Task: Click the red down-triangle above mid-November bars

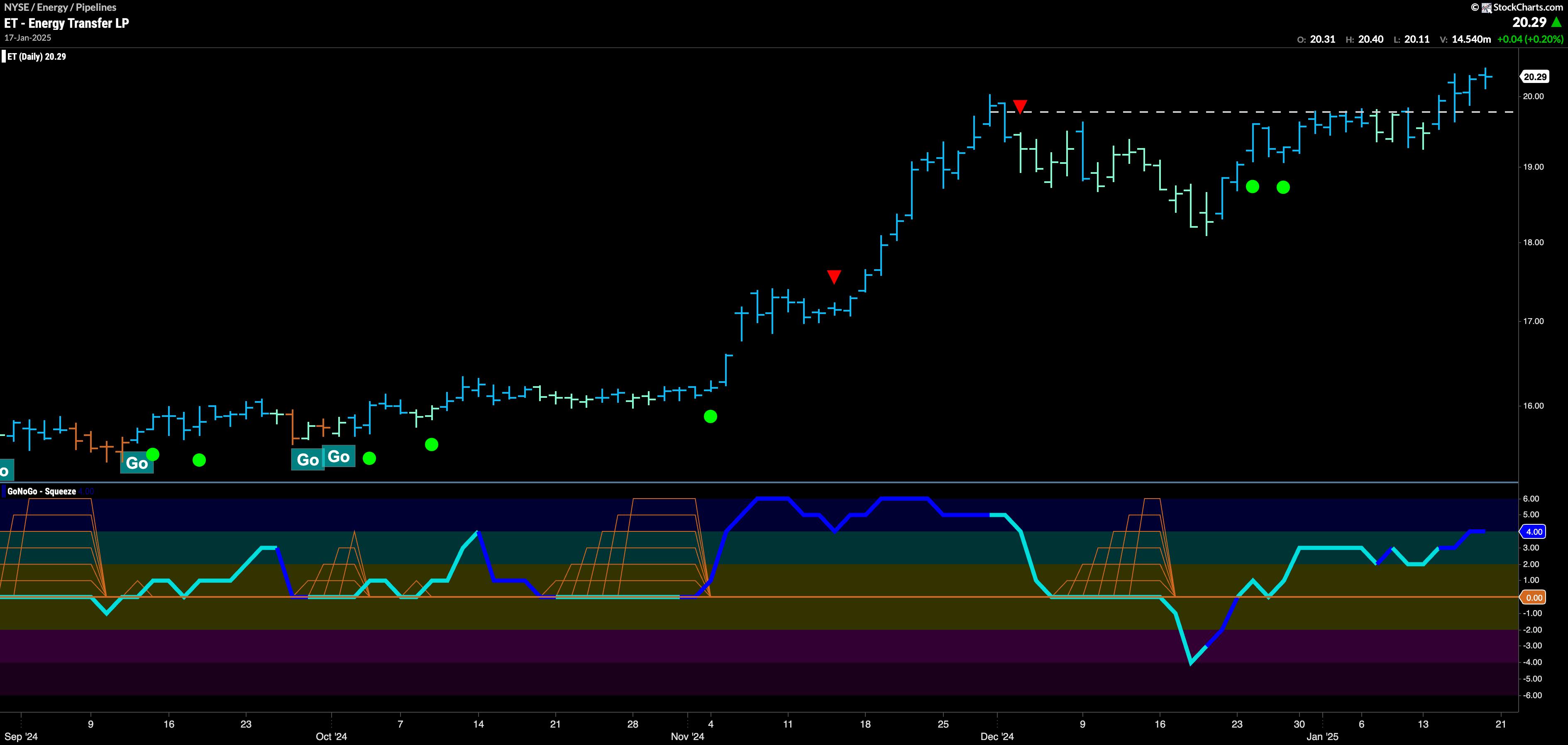Action: point(834,277)
